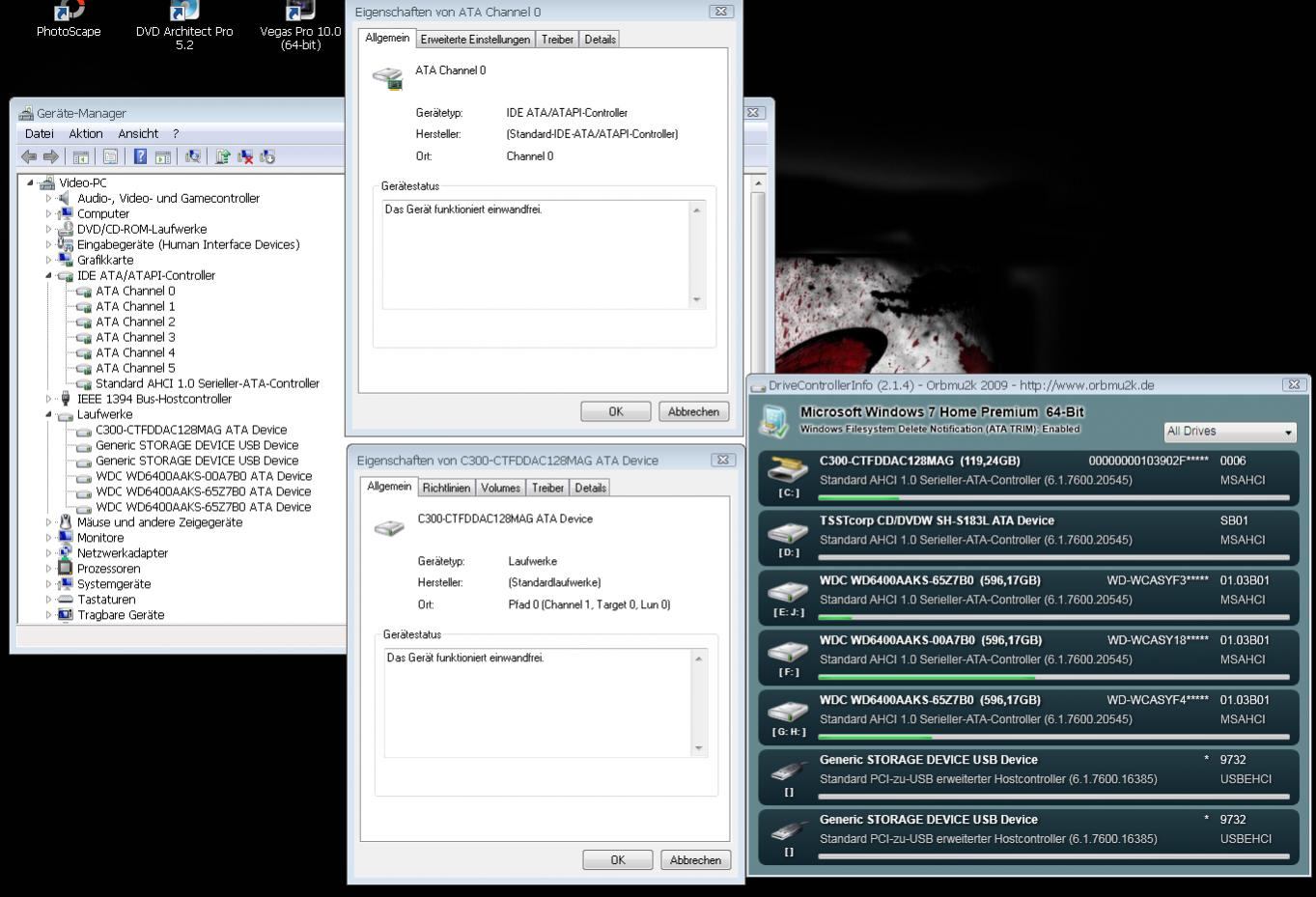Click the C300-CTFDDAC128MAG usage bar in DriveControllerInfo
Image resolution: width=1316 pixels, height=897 pixels.
[1053, 498]
